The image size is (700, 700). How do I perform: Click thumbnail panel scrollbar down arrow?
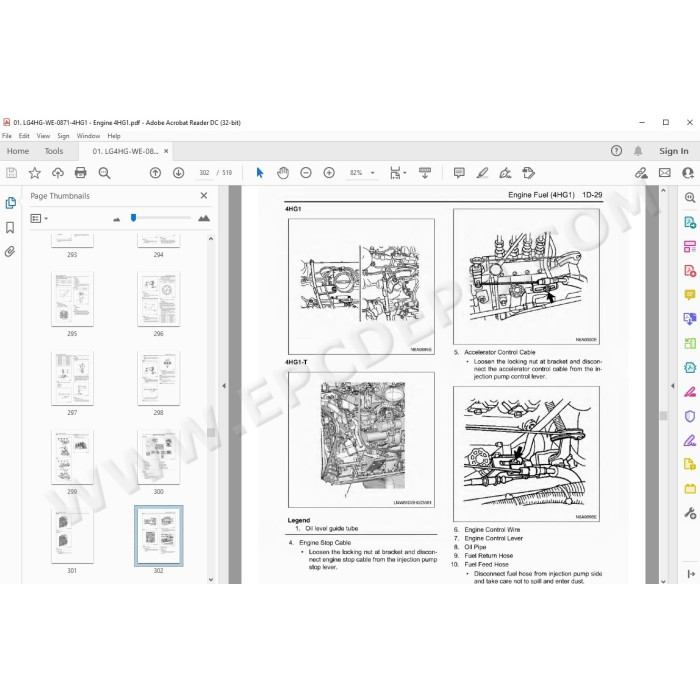pos(211,579)
